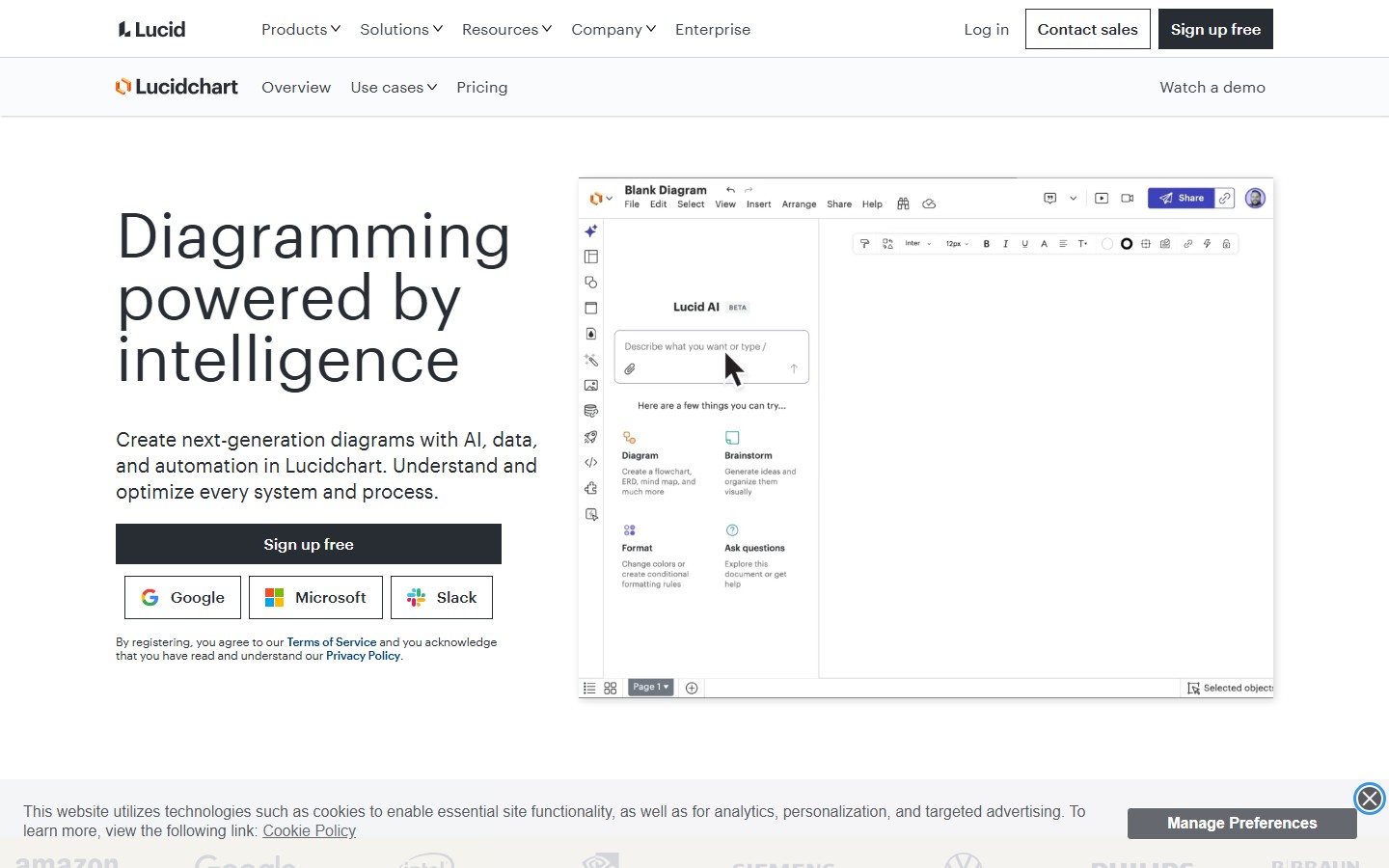
Task: Click the Lucid logo in the top bar
Action: click(x=151, y=29)
